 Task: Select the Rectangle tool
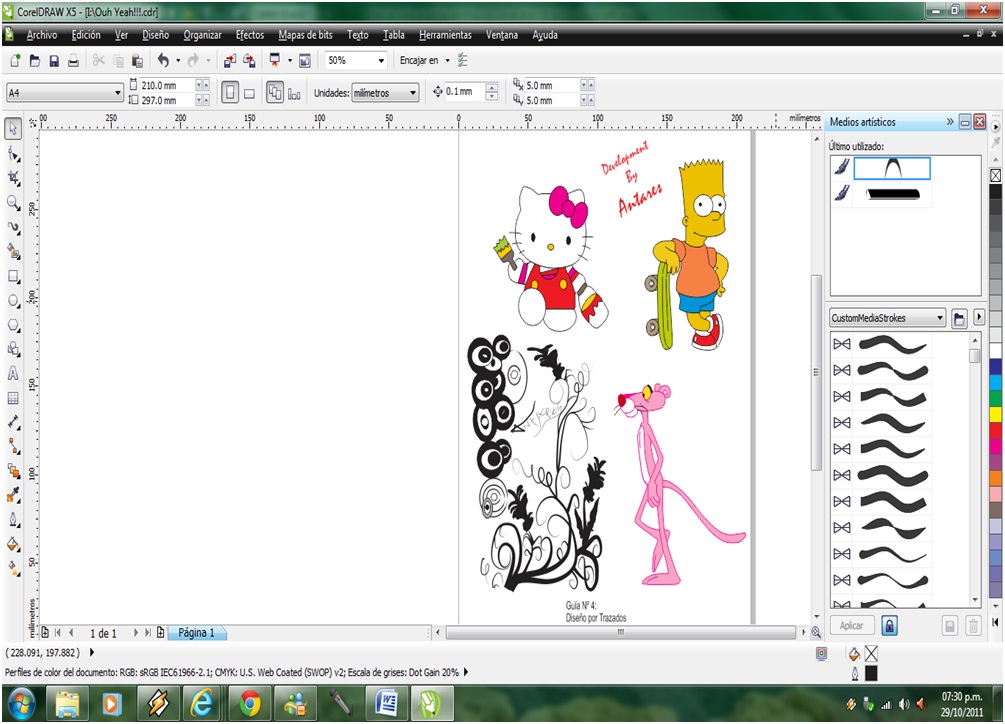(x=13, y=277)
